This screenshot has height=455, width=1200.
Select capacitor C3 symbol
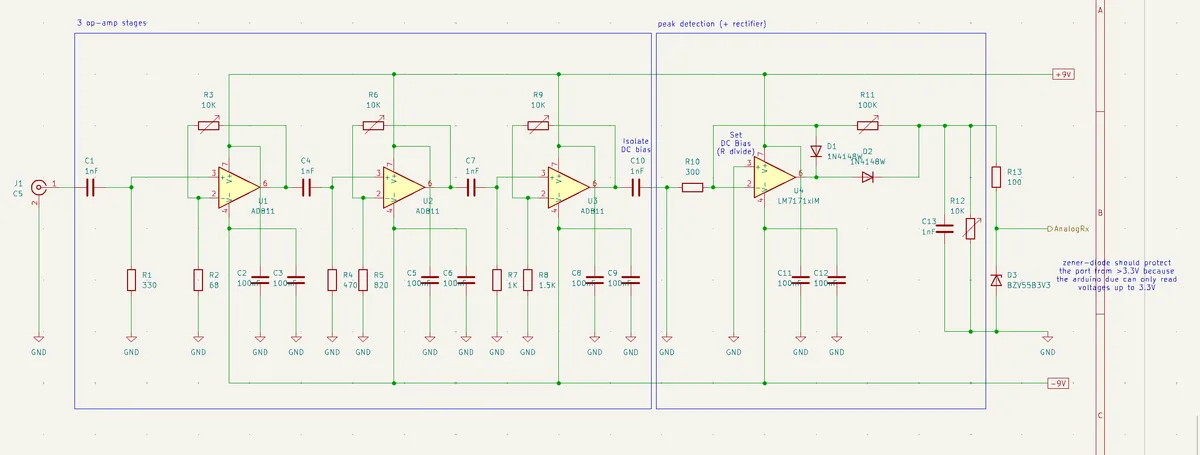(296, 279)
